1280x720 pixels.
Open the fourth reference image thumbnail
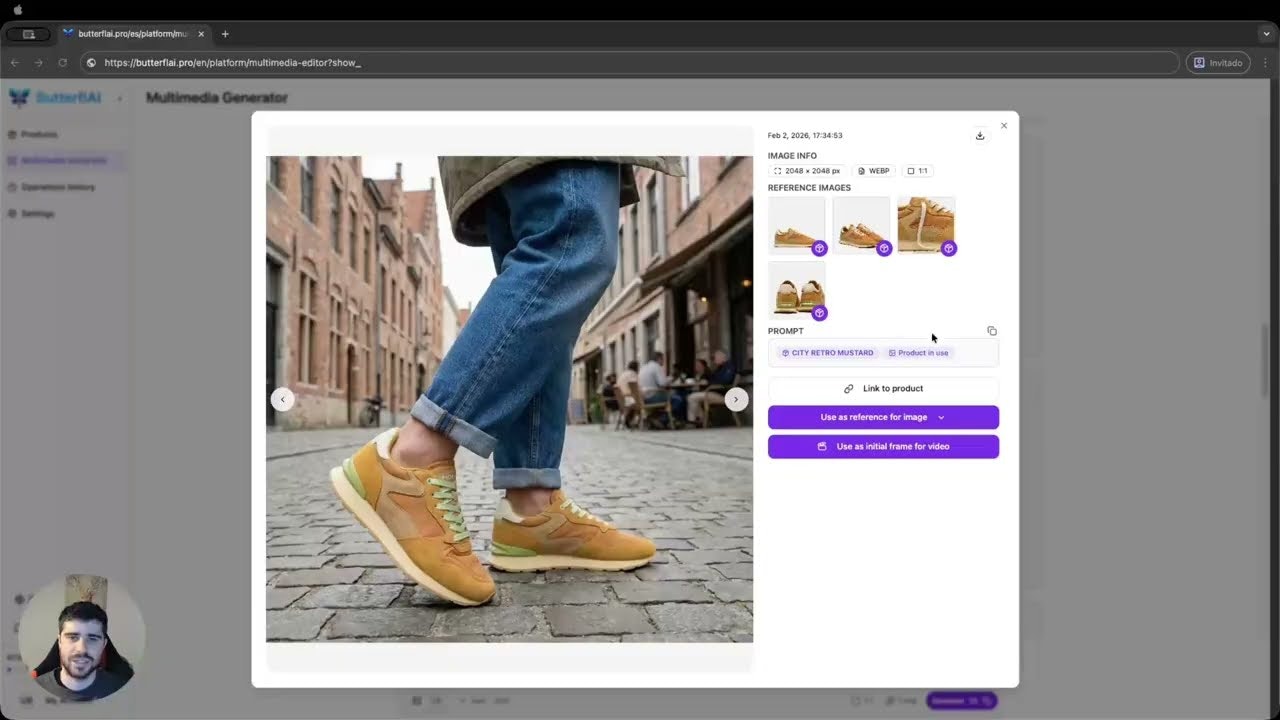796,289
